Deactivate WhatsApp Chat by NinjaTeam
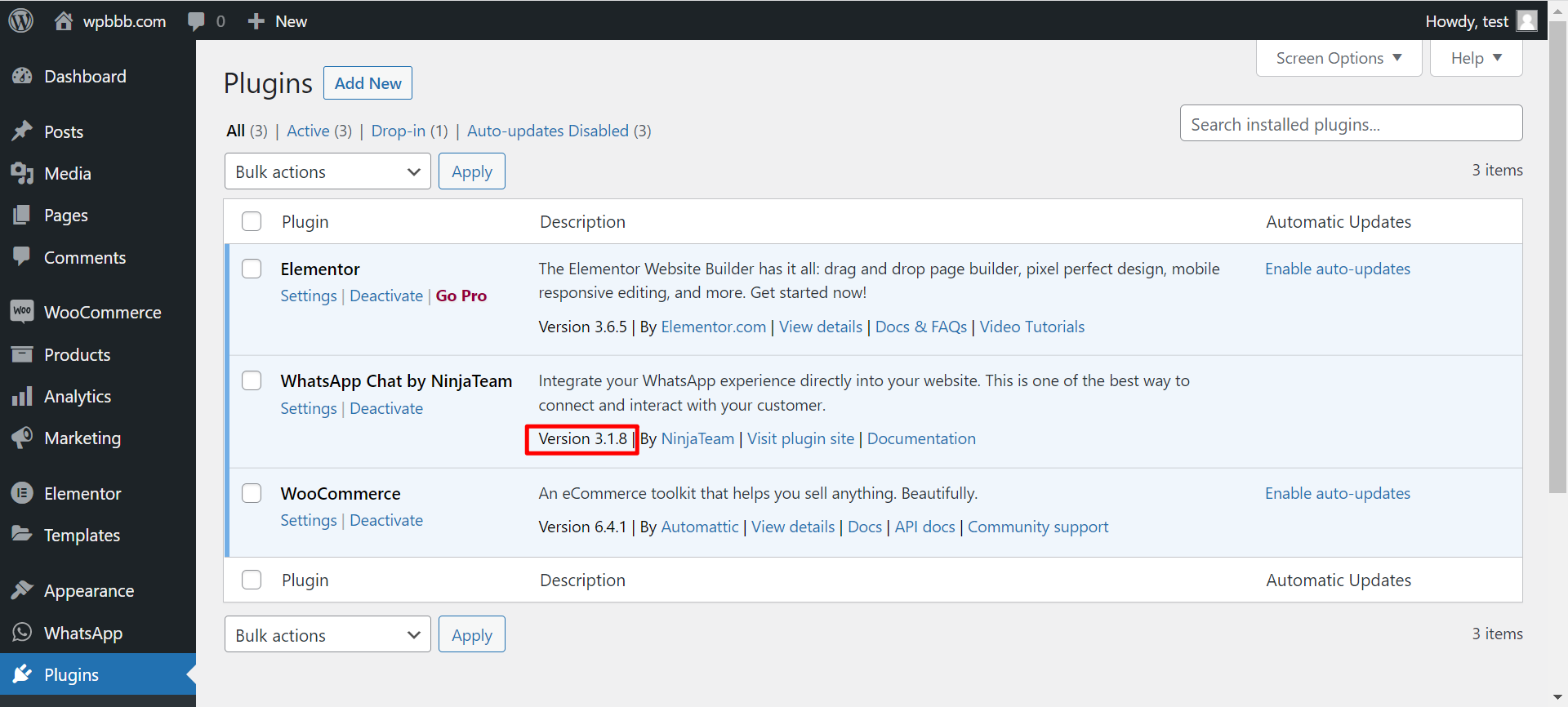This screenshot has height=707, width=1568. tap(386, 408)
